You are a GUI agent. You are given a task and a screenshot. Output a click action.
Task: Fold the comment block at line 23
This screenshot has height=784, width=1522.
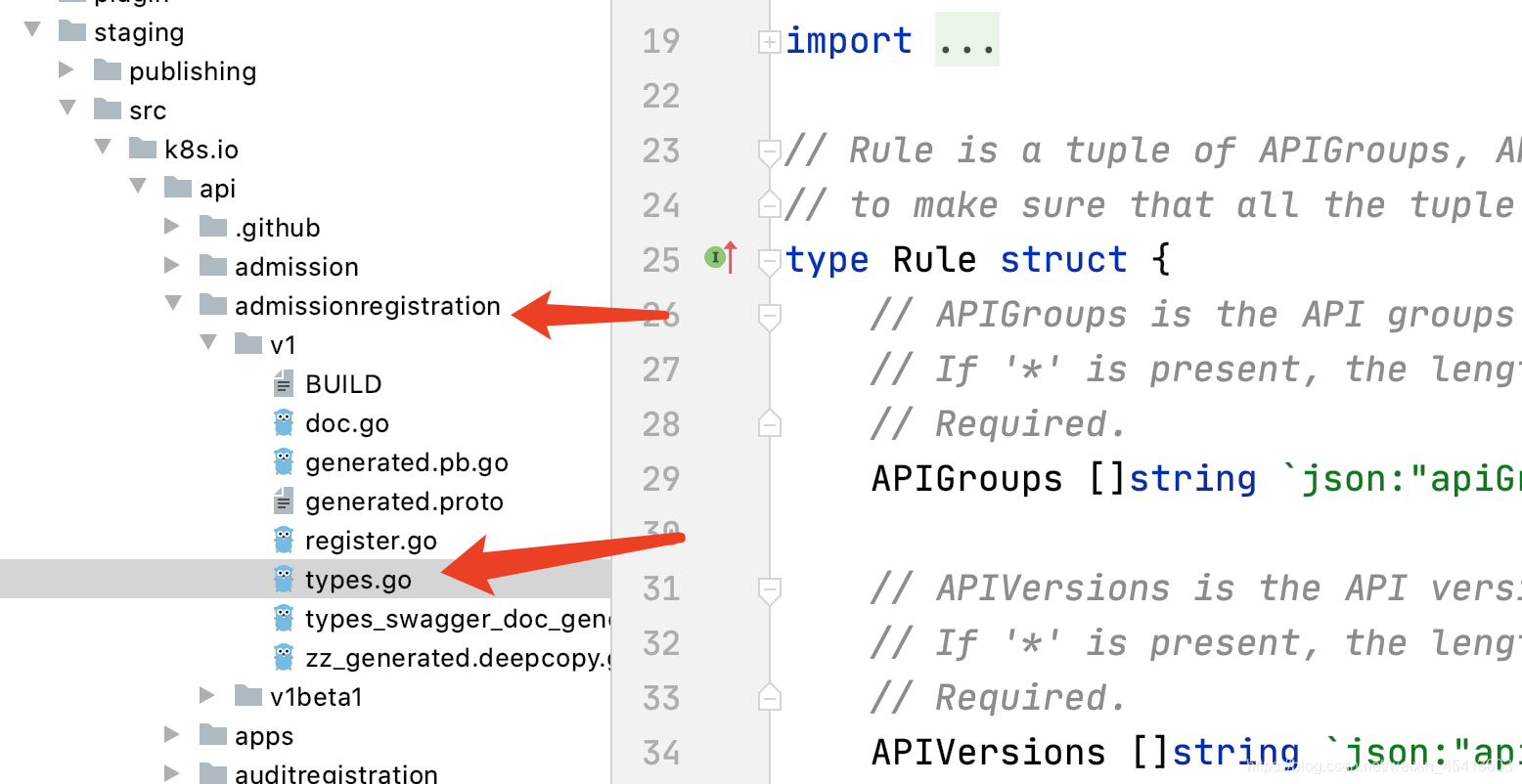coord(770,152)
